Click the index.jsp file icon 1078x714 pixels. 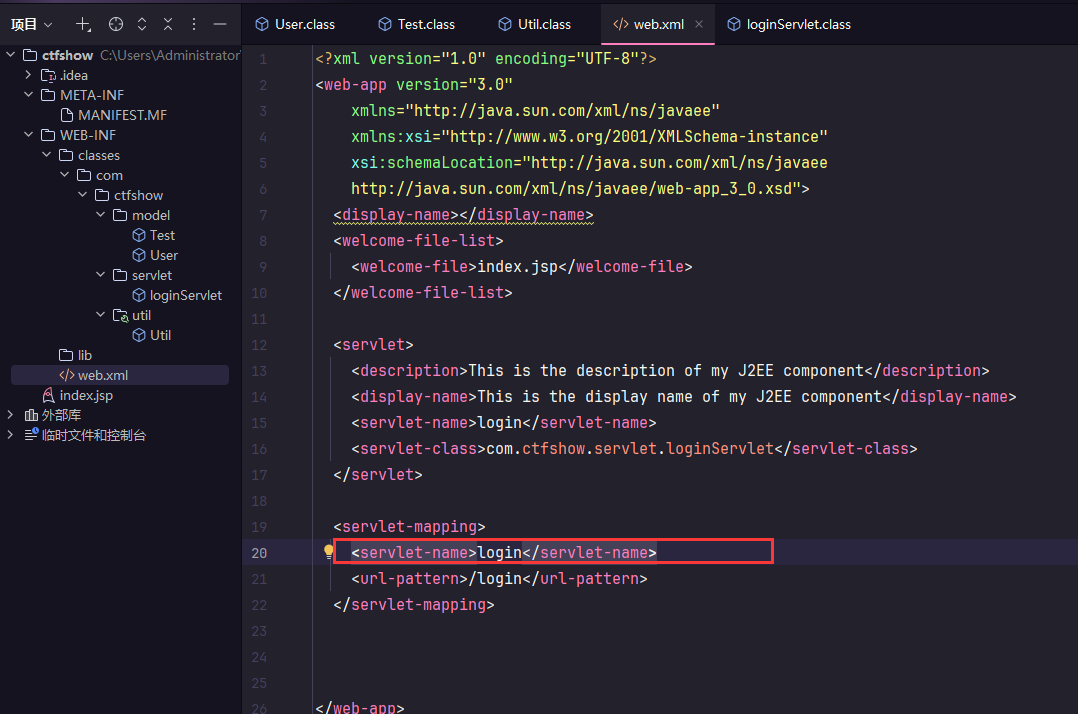click(x=48, y=395)
